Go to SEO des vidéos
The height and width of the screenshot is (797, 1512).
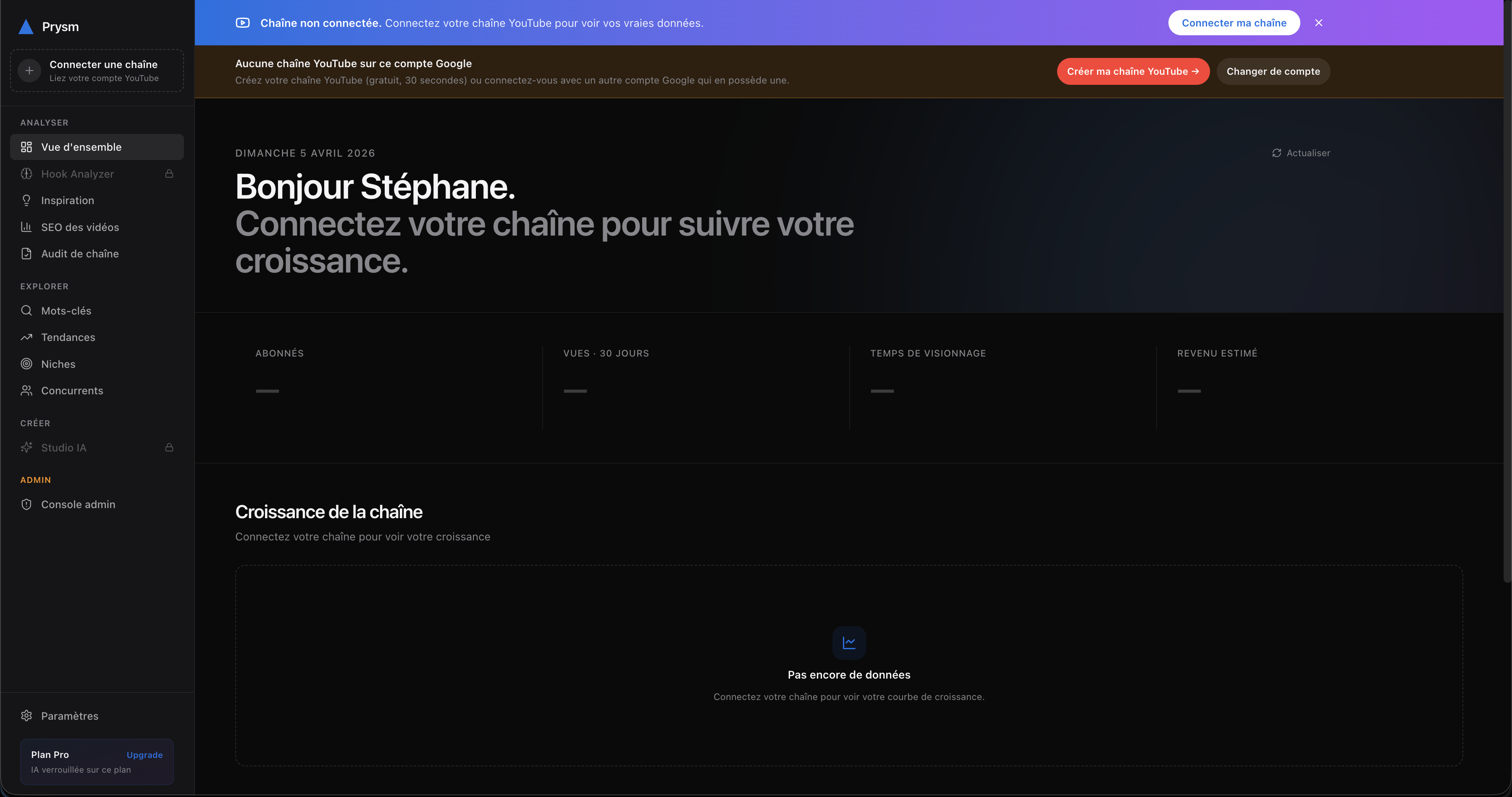[80, 227]
